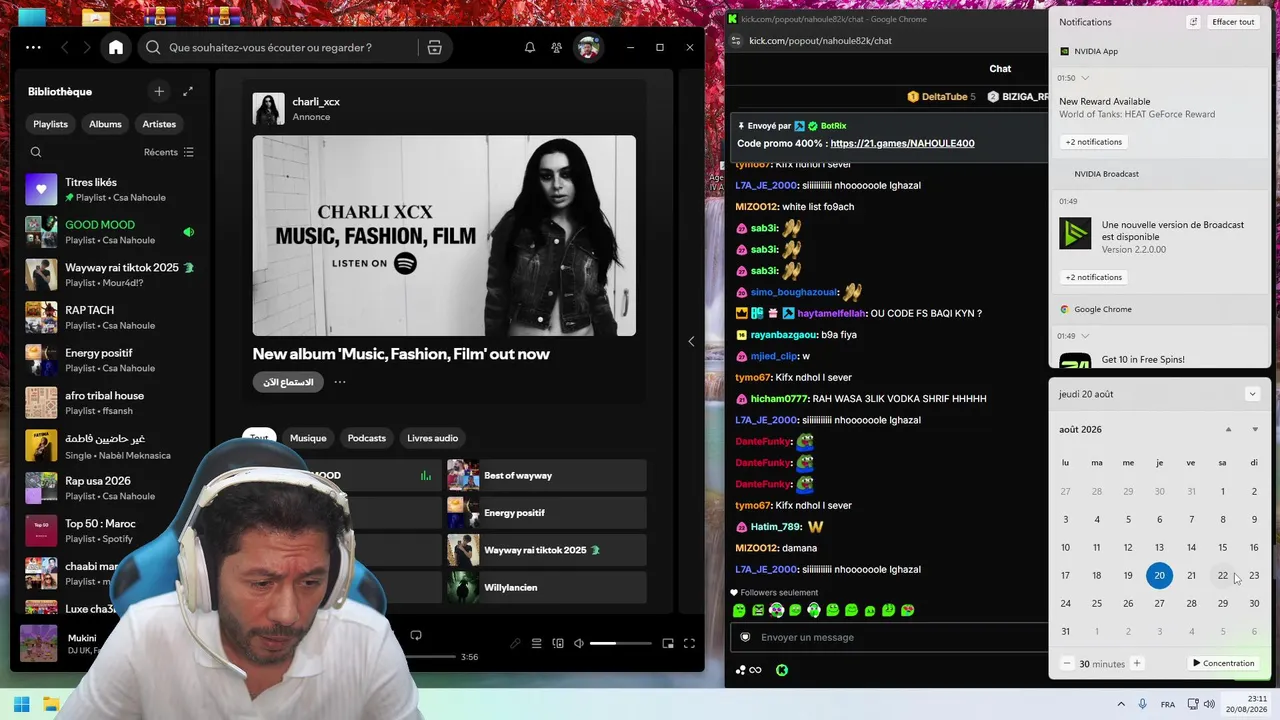The height and width of the screenshot is (720, 1280).
Task: Decrease focus minutes with minus button
Action: coord(1067,663)
